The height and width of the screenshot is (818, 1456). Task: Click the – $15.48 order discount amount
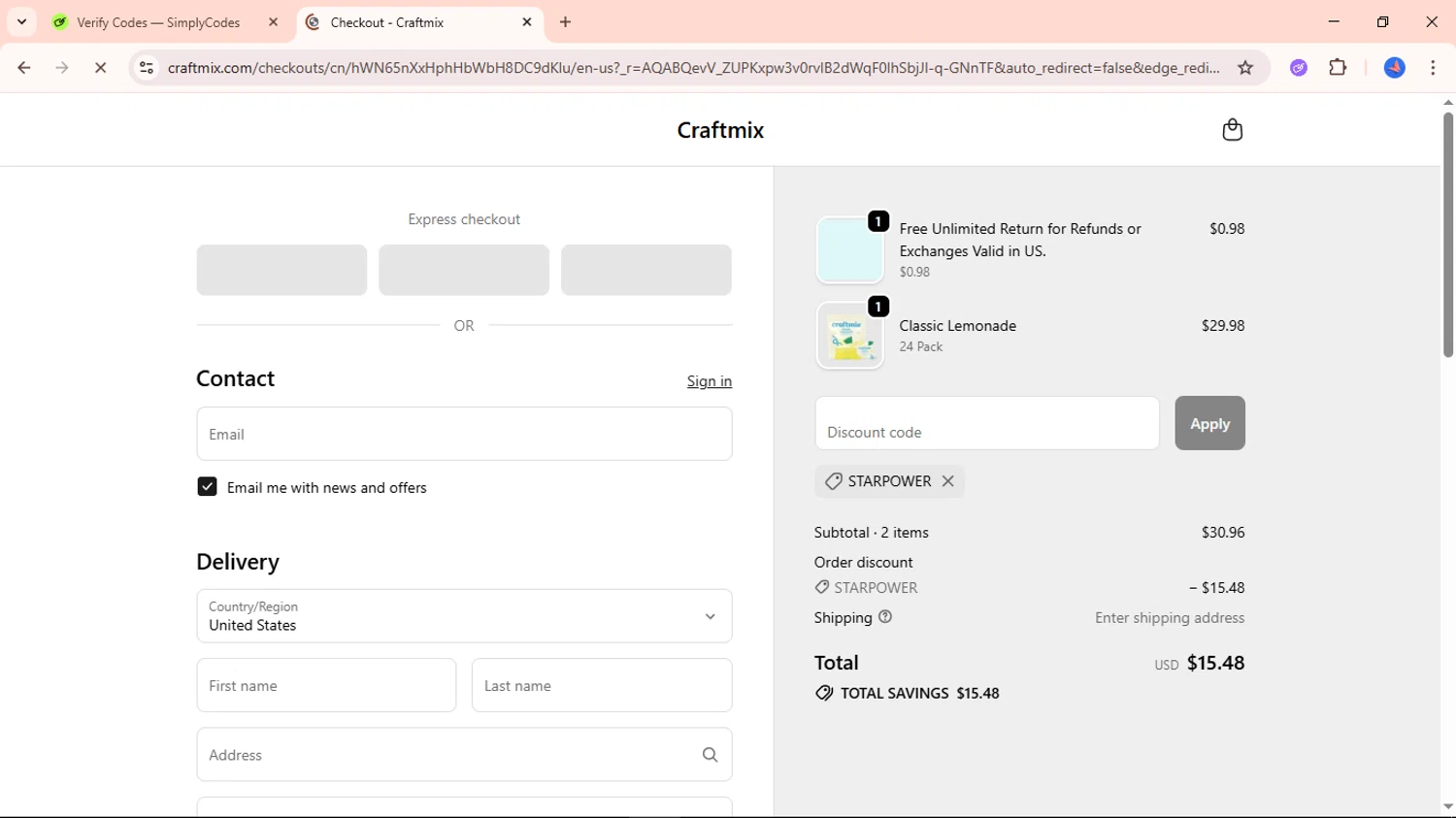coord(1217,588)
